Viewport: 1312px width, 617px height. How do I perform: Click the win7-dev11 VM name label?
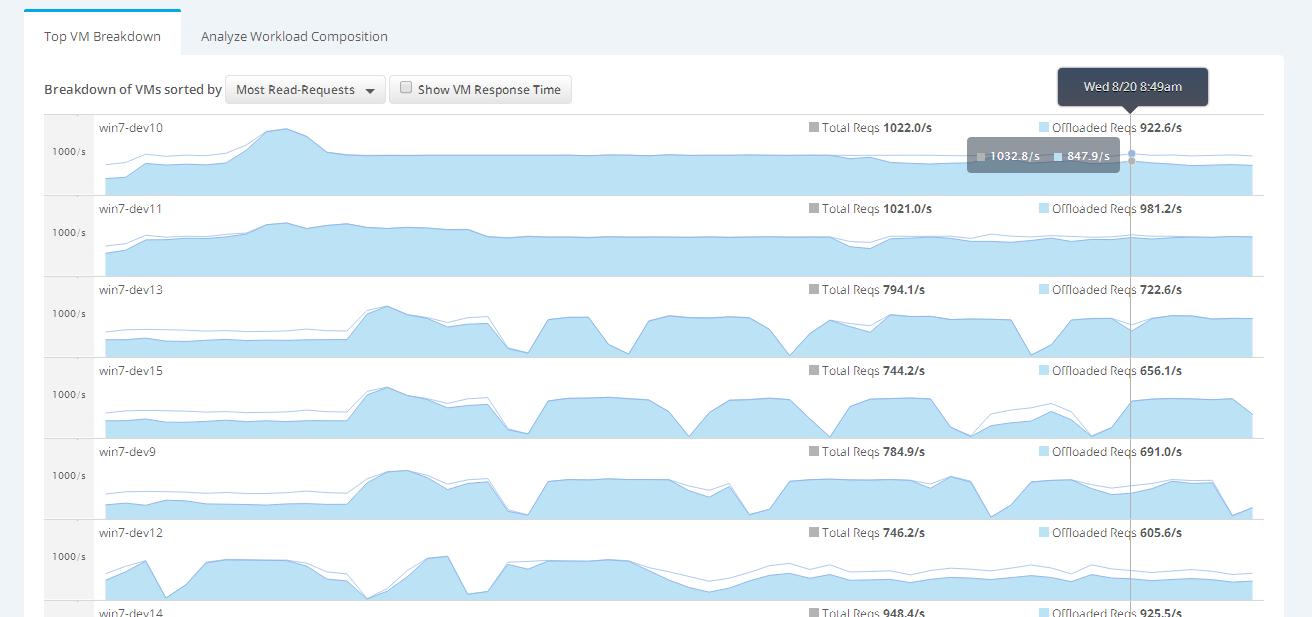pyautogui.click(x=130, y=209)
